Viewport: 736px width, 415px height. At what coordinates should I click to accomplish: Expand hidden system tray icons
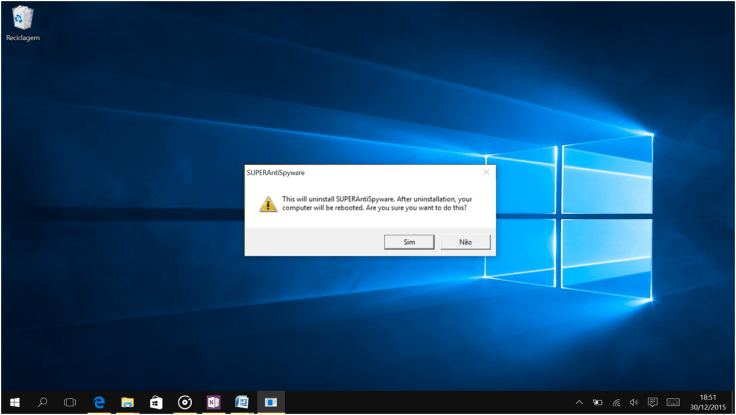(579, 402)
